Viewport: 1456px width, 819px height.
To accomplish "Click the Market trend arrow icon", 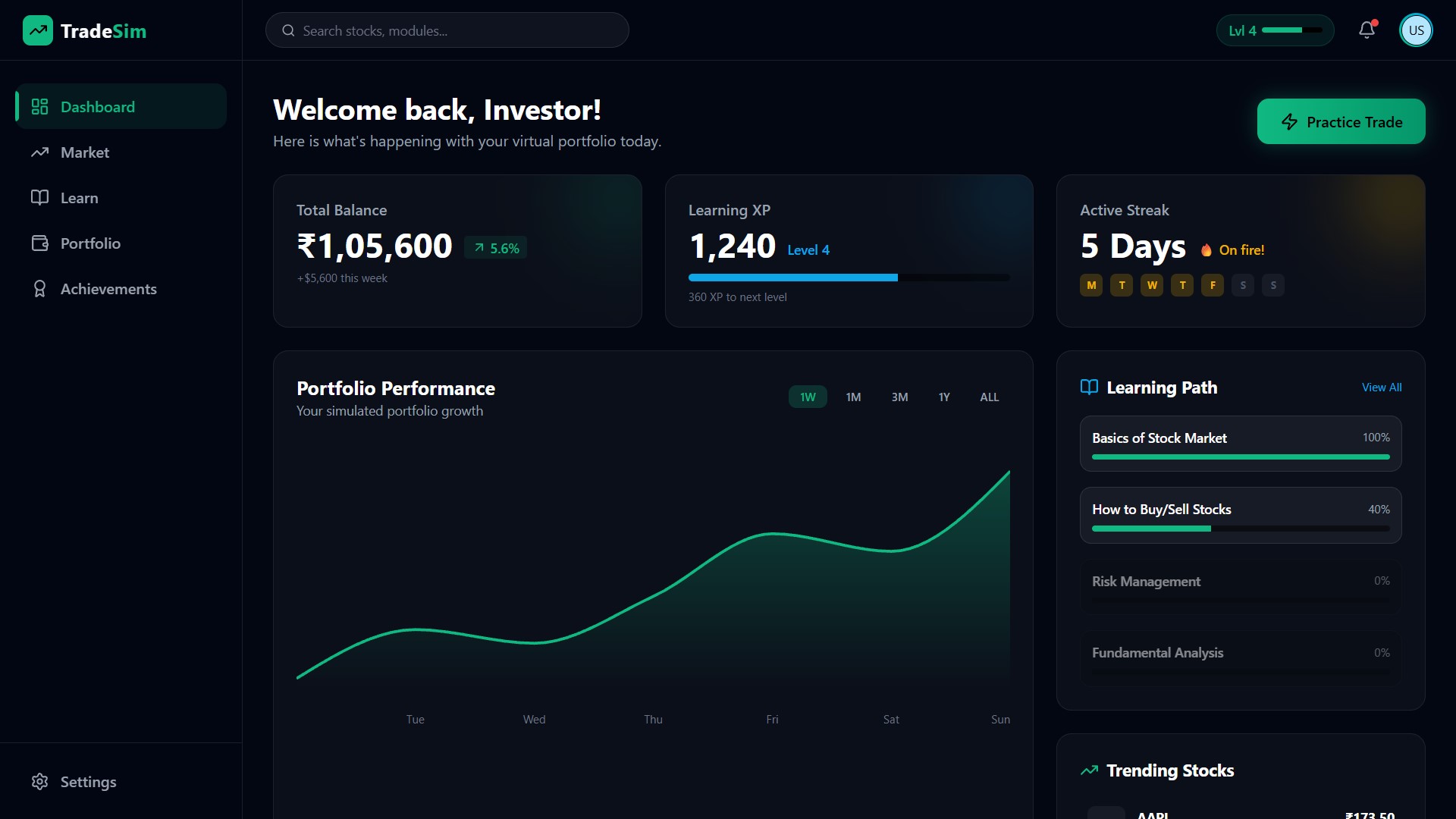I will pyautogui.click(x=39, y=152).
